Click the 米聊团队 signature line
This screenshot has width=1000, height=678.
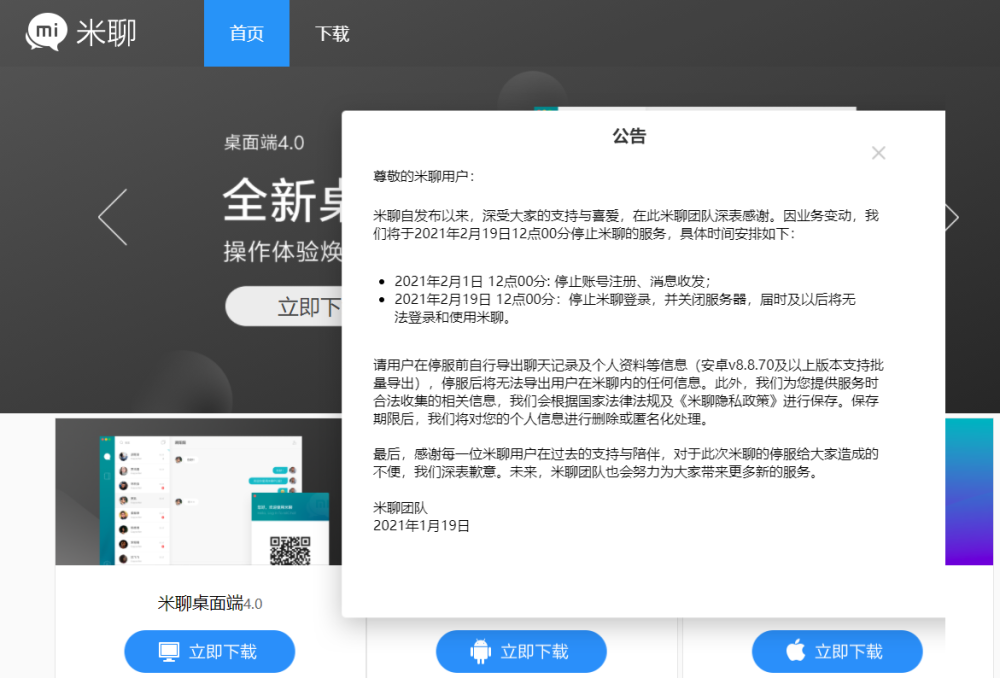pyautogui.click(x=400, y=508)
